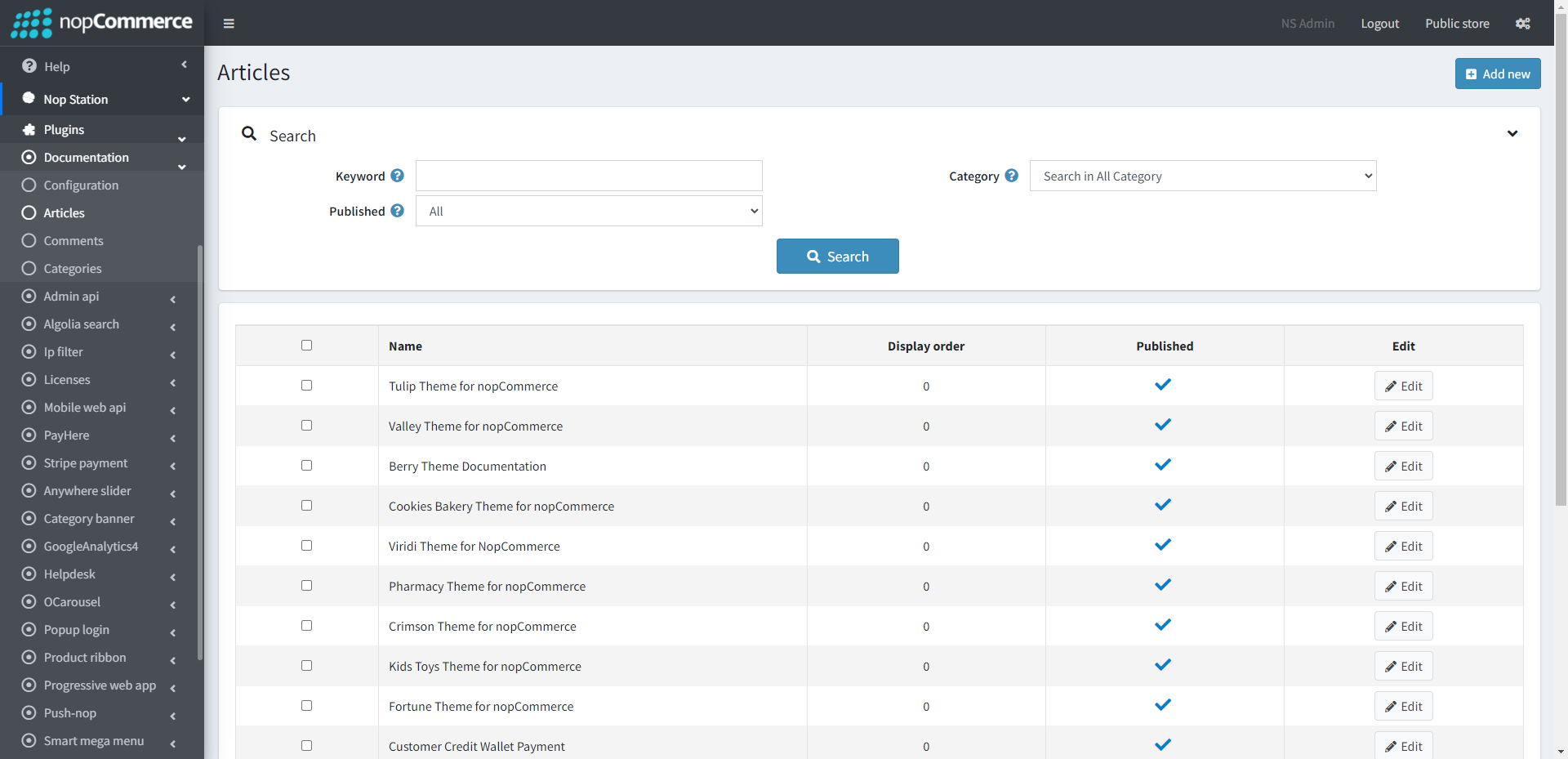1568x759 pixels.
Task: Expand the Help menu arrow
Action: point(185,65)
